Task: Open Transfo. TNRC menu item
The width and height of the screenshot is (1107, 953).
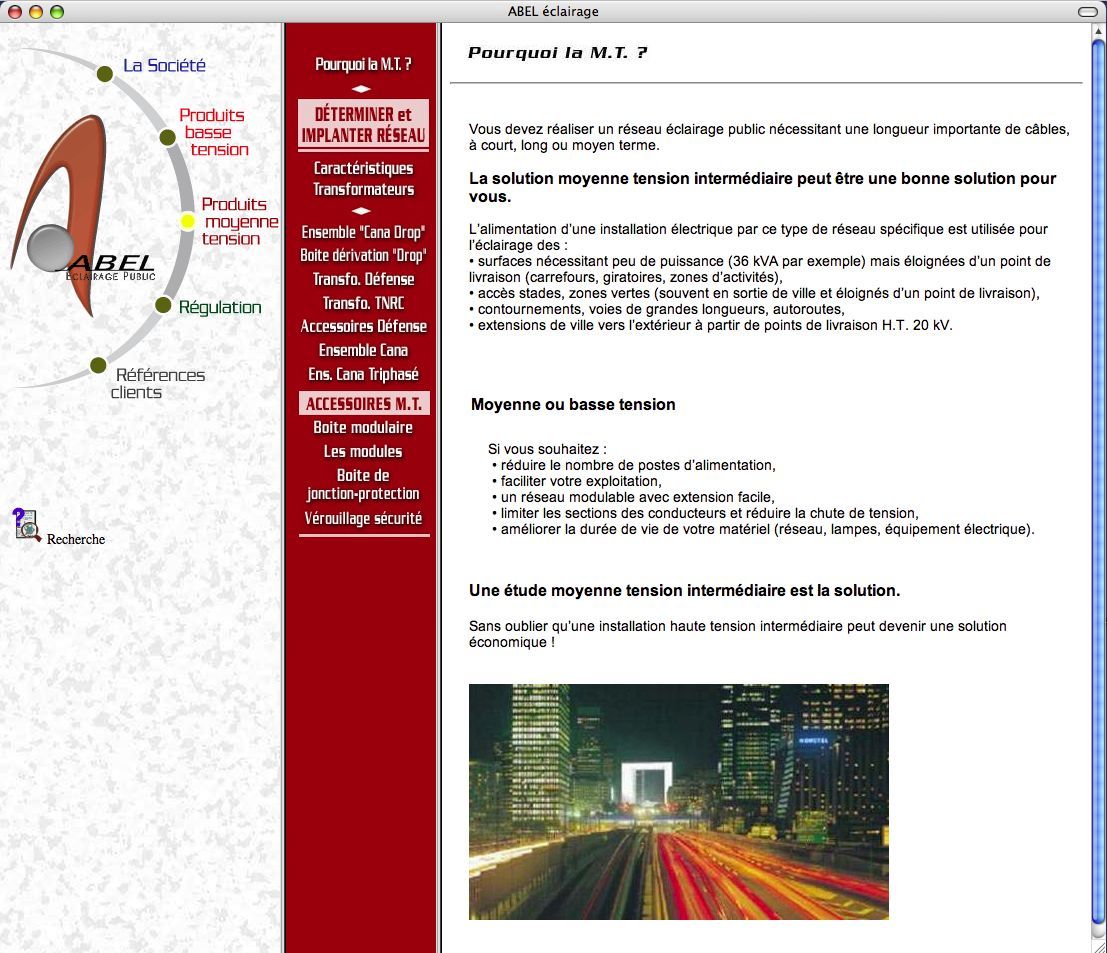Action: point(363,304)
